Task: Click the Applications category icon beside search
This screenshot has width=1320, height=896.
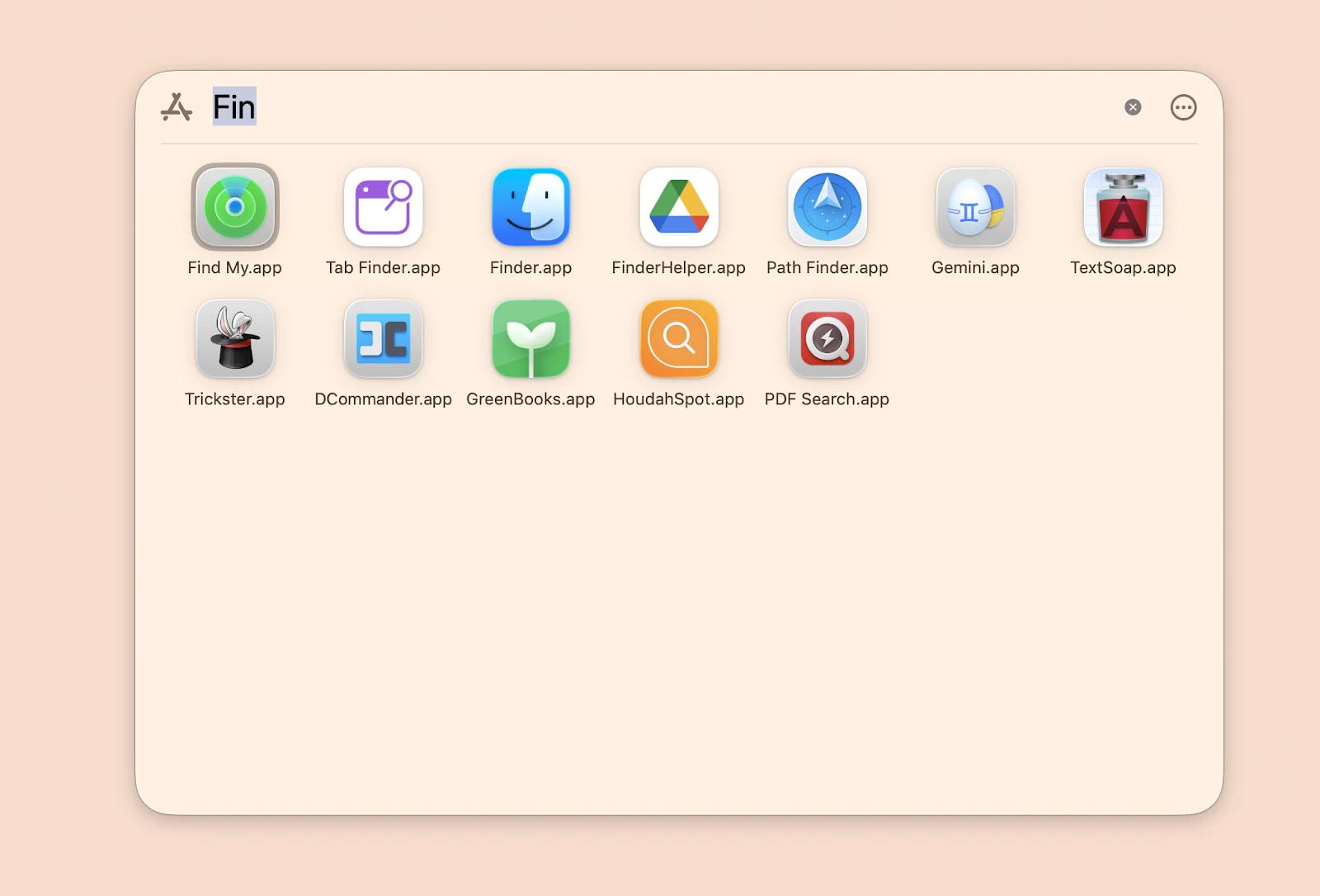Action: coord(177,107)
